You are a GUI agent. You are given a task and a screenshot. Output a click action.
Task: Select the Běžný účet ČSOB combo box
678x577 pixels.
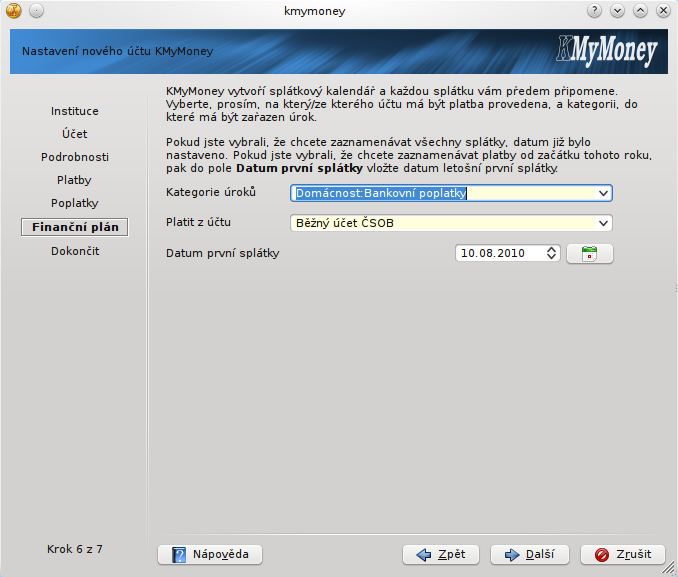click(451, 223)
